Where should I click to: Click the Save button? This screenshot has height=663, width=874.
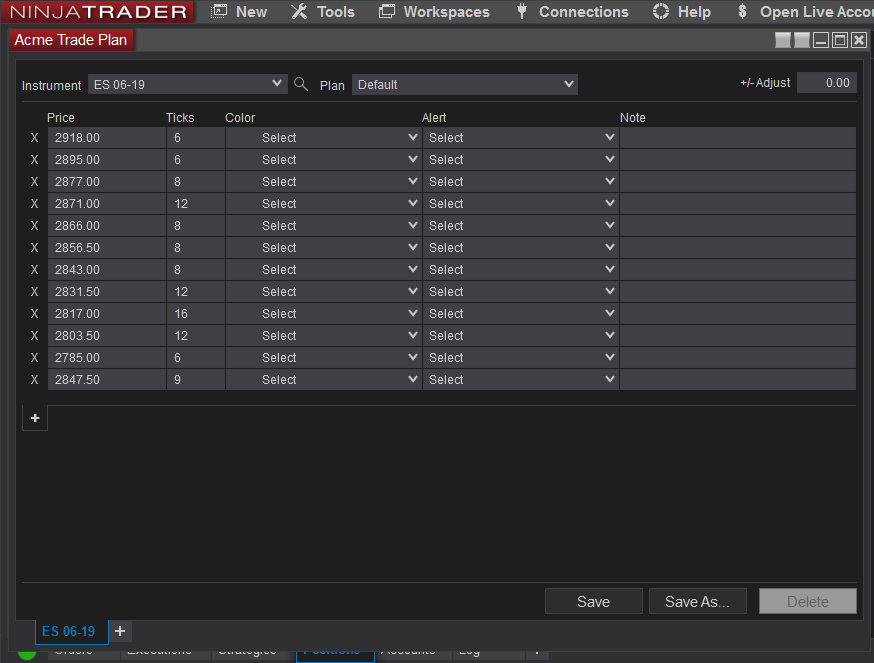(x=594, y=601)
